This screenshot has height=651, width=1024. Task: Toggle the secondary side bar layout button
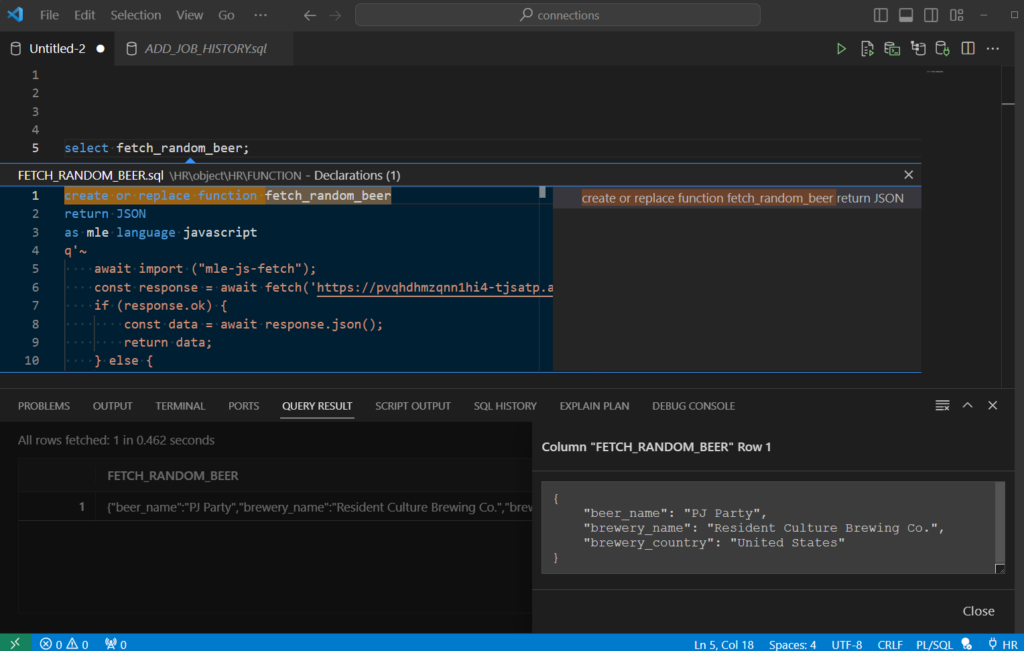[931, 15]
